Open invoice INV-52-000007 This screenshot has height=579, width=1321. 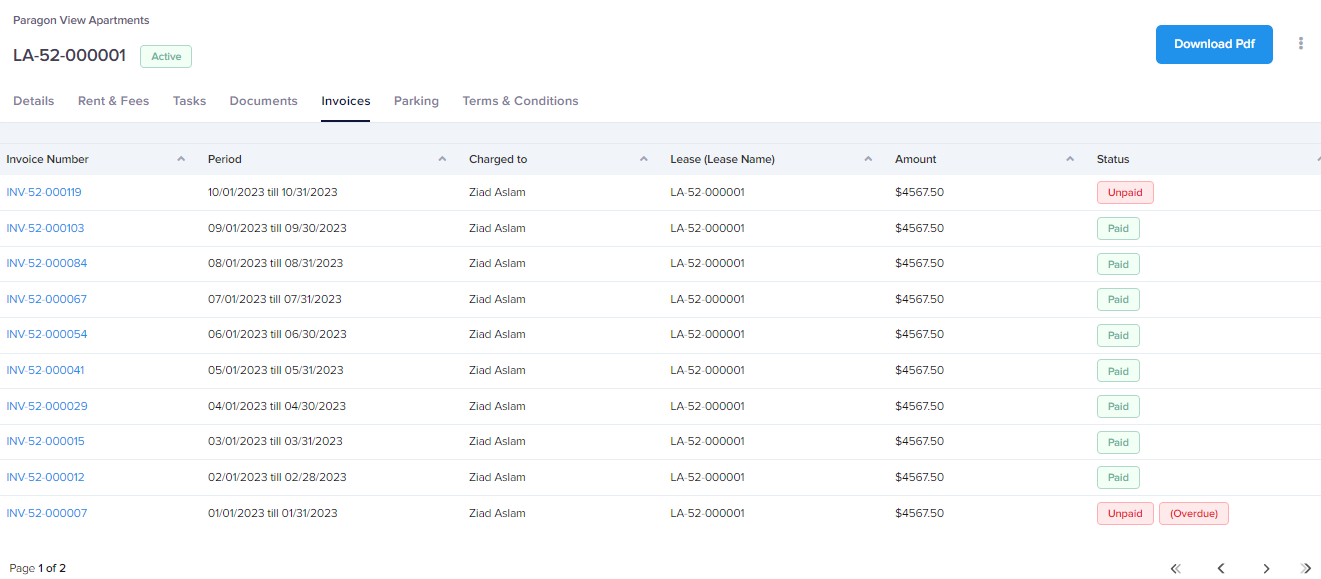point(47,513)
